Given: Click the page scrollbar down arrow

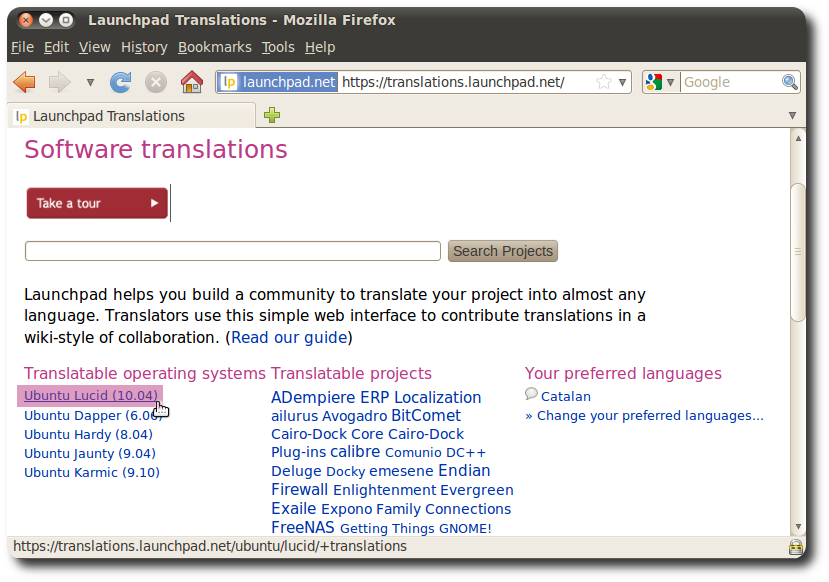Looking at the screenshot, I should pos(798,526).
